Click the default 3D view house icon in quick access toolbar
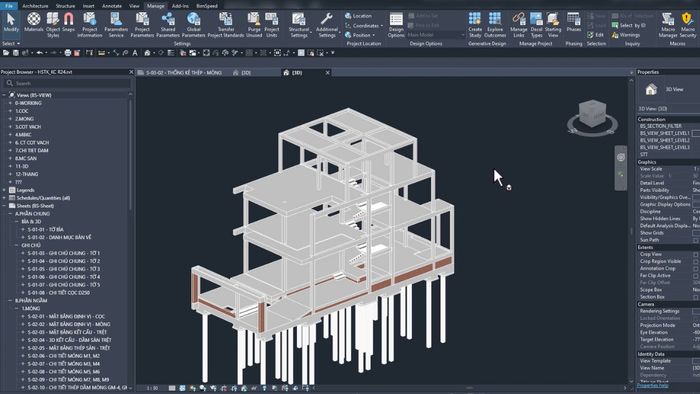Viewport: 700px width, 394px height. point(147,53)
